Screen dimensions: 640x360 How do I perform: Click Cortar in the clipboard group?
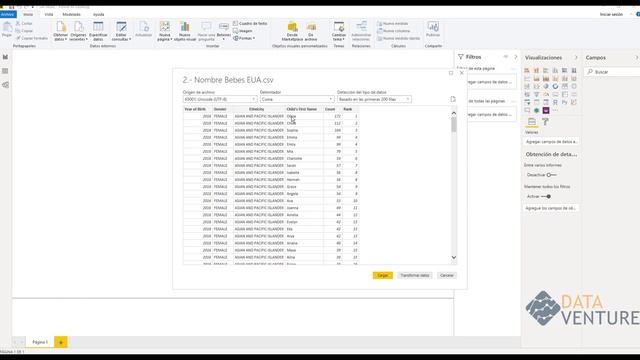[x=24, y=24]
